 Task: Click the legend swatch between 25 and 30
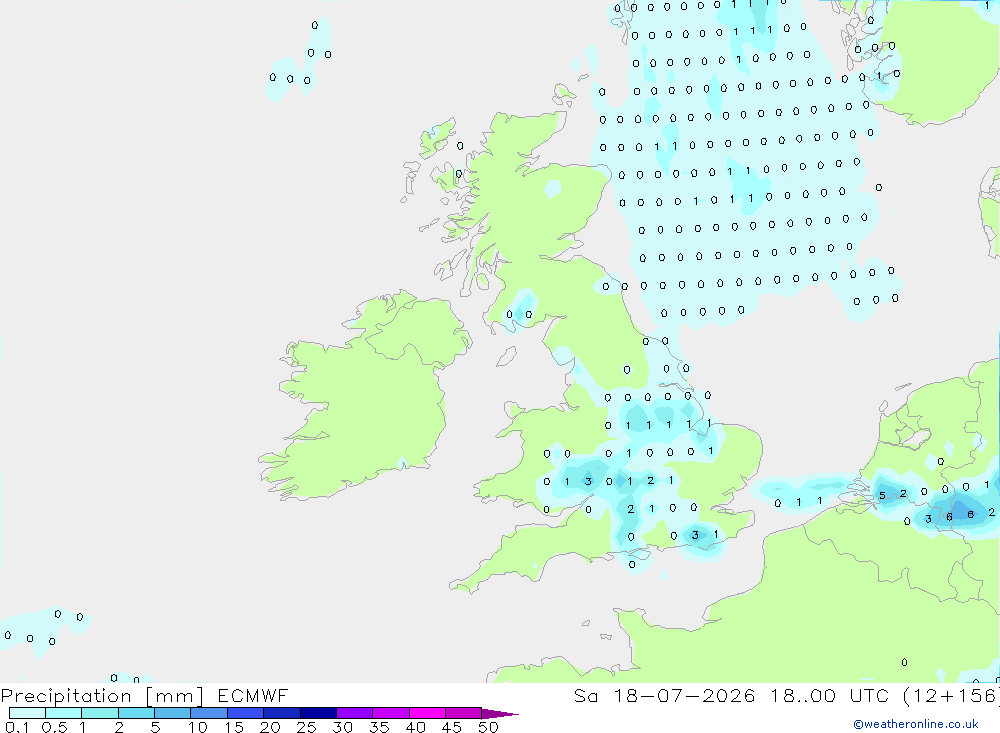[318, 713]
